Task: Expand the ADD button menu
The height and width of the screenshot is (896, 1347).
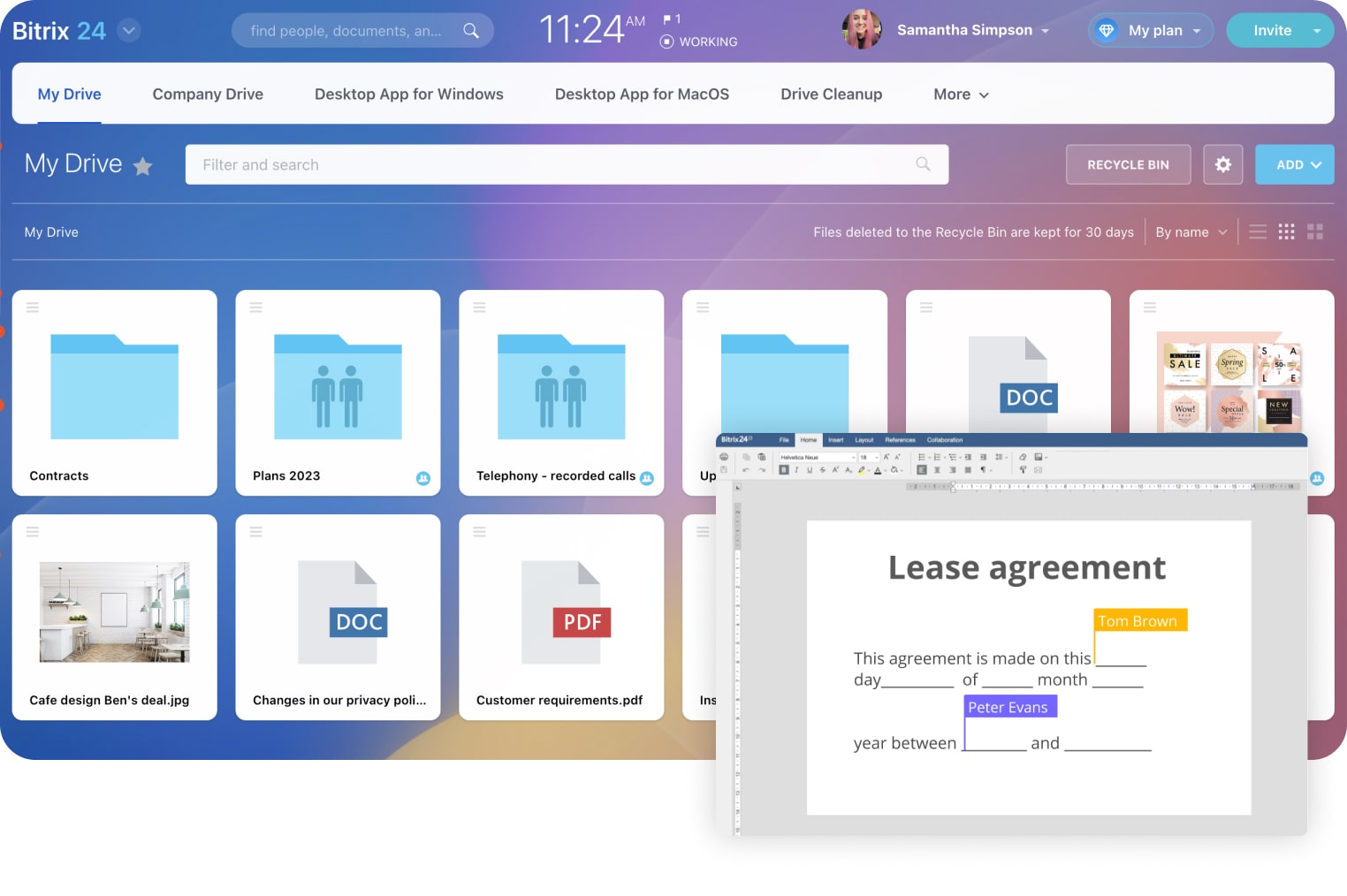Action: tap(1295, 164)
